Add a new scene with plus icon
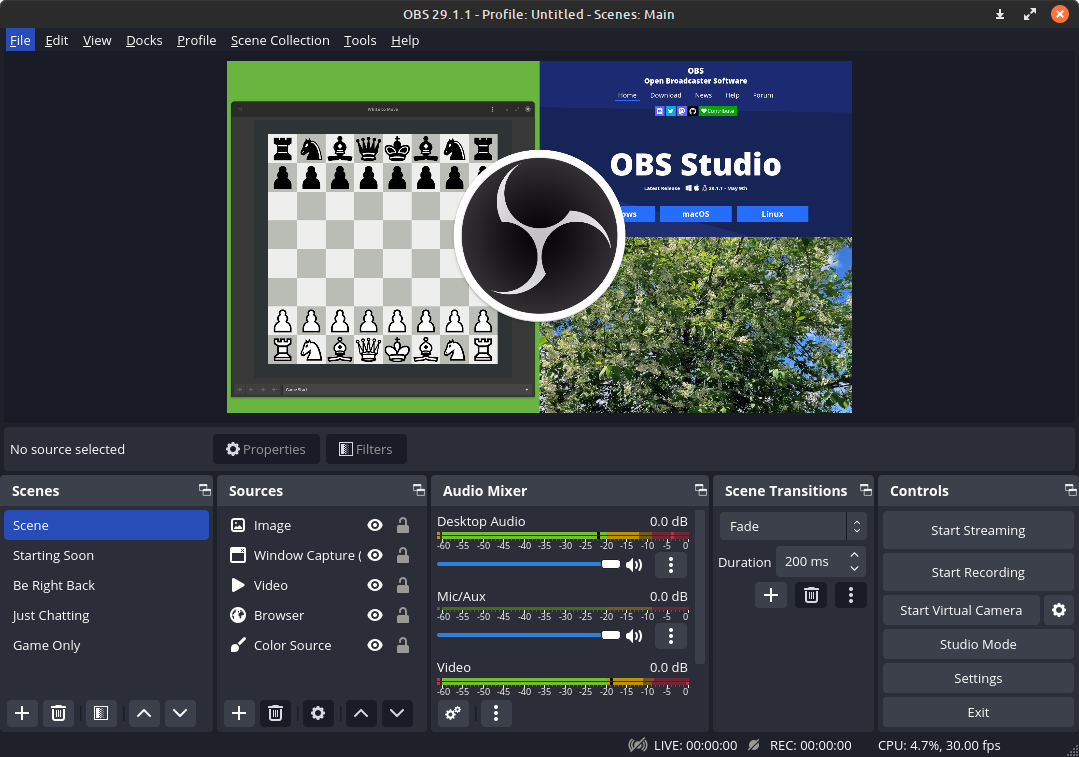The height and width of the screenshot is (757, 1079). (x=22, y=713)
